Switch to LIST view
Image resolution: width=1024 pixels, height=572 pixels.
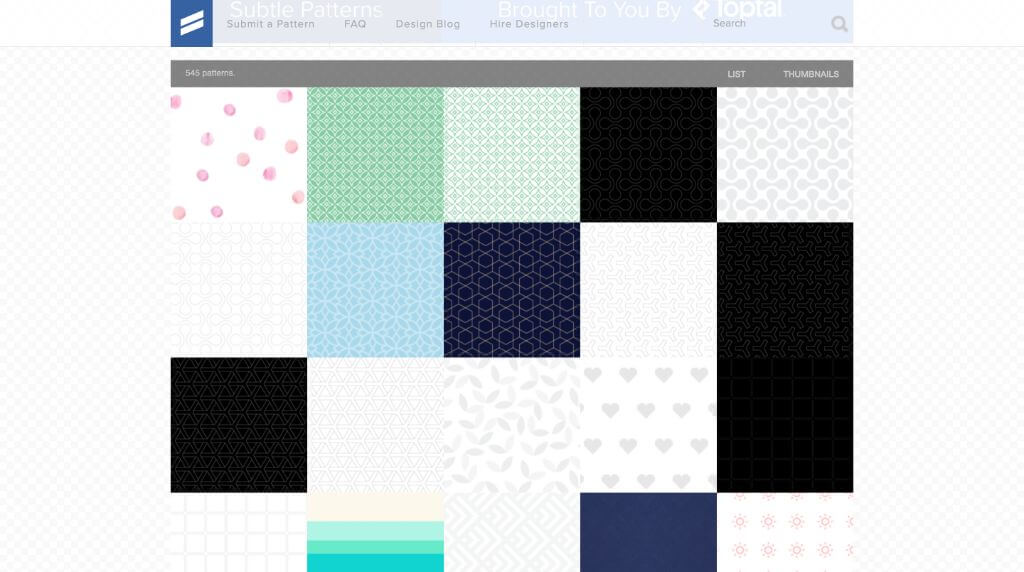[736, 74]
